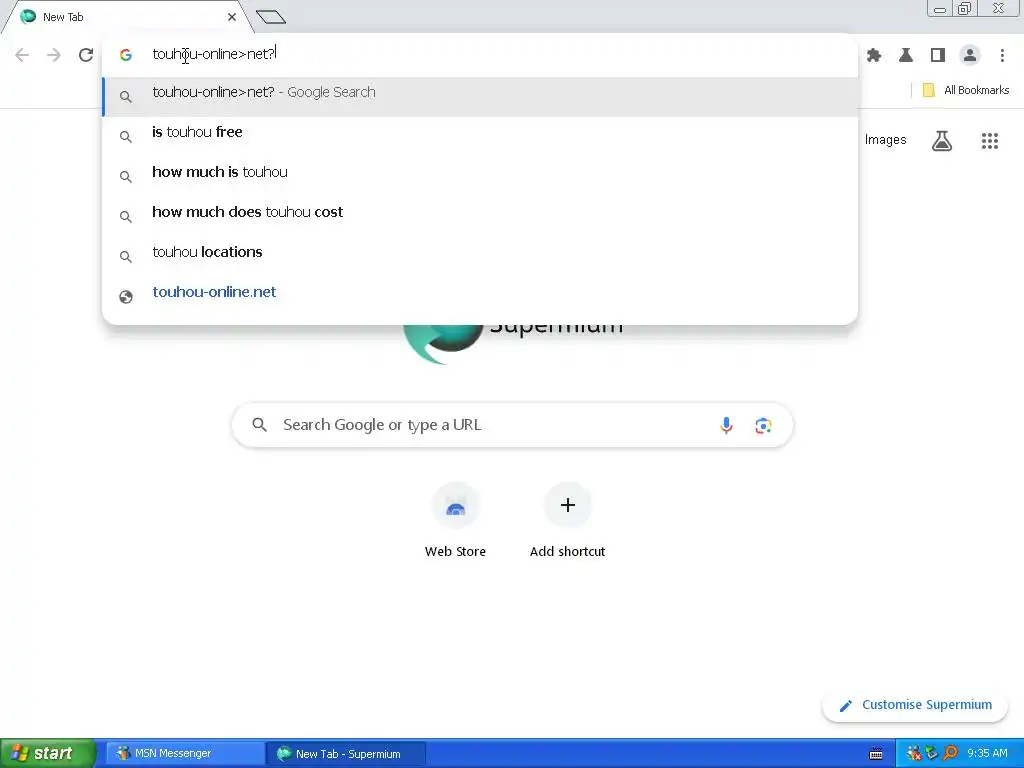Open the touhou-online.net URL suggestion
Screen dimensions: 1024x768
click(480, 292)
